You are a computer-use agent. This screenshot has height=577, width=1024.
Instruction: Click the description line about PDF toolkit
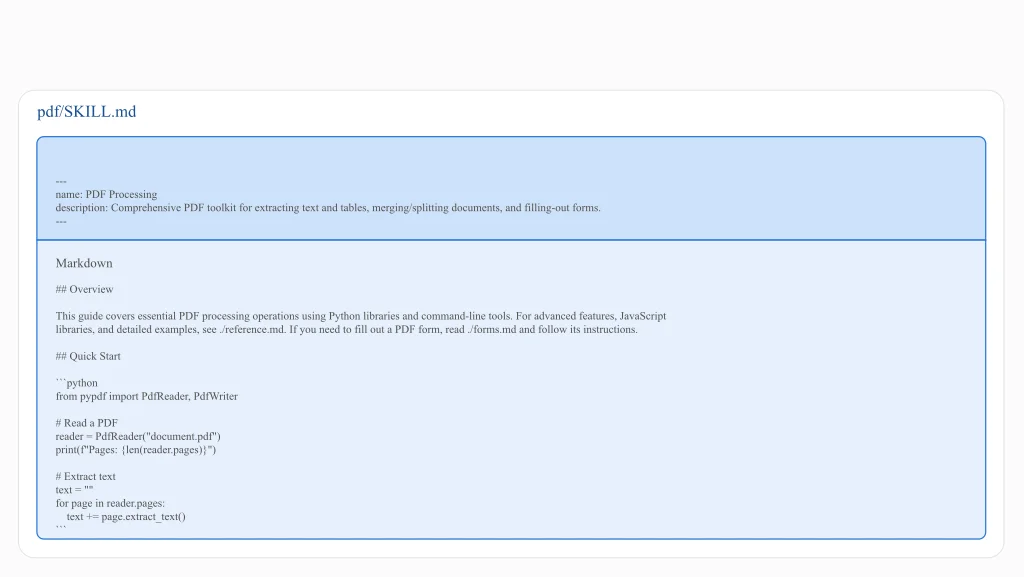(328, 208)
